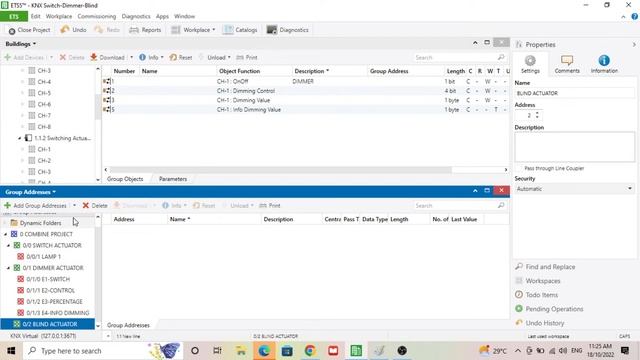The height and width of the screenshot is (360, 640).
Task: Switch to the Group Objects tab
Action: (x=125, y=179)
